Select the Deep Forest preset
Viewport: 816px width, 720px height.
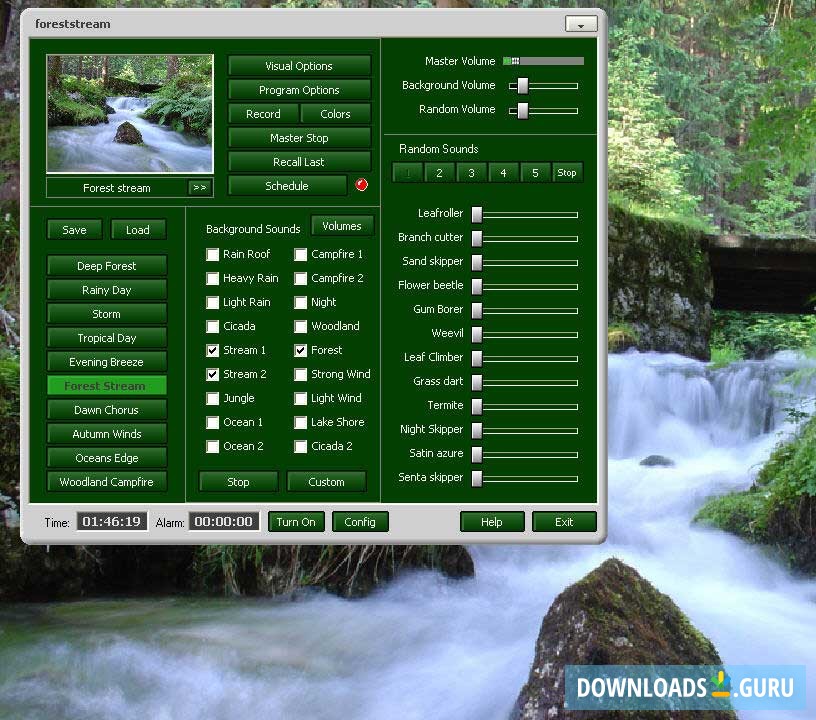(107, 266)
